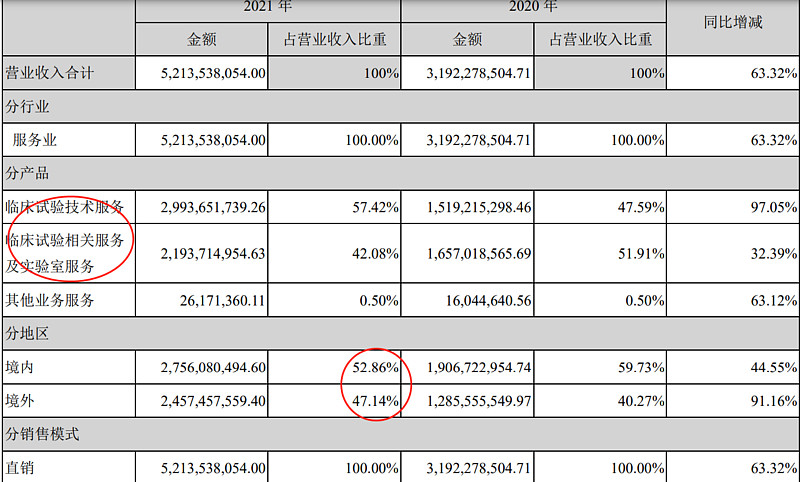Click 2021 amount in 营业收入合计 row
800x482 pixels.
[213, 73]
